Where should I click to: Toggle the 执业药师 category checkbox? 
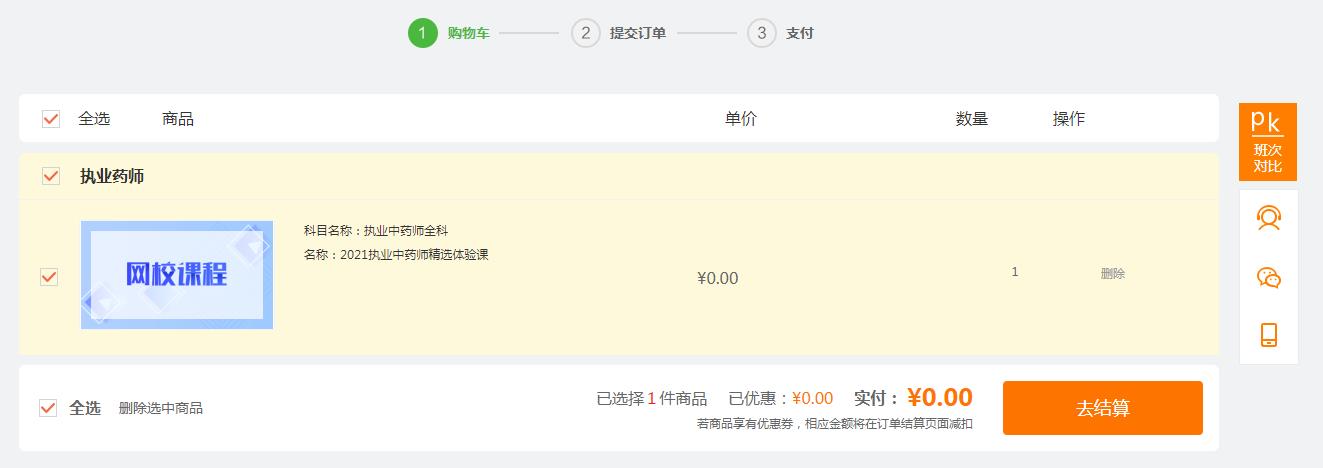pos(51,176)
